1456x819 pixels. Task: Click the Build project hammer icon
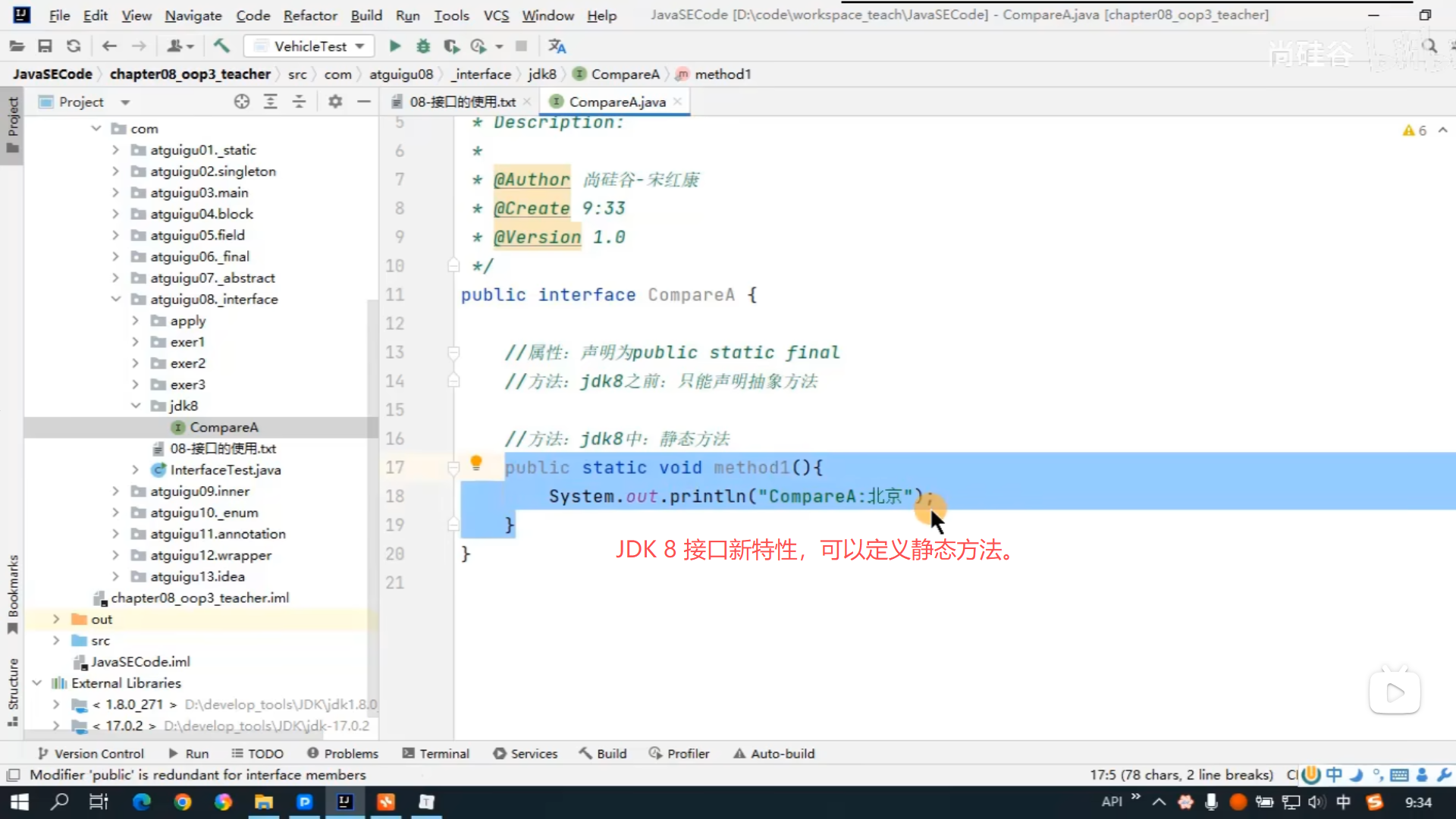click(x=221, y=46)
